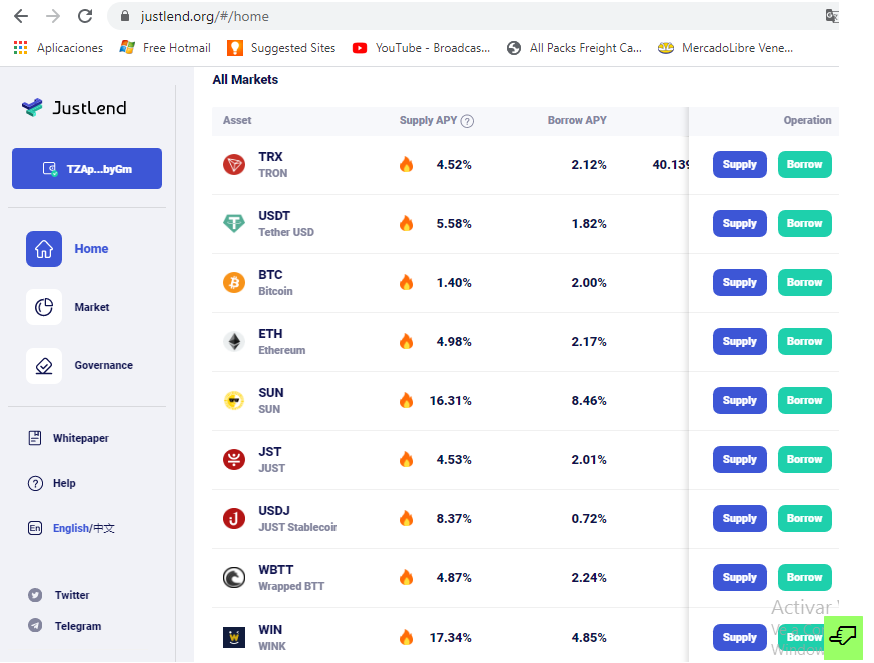Open the All Packs Freight bookmark

[x=575, y=48]
